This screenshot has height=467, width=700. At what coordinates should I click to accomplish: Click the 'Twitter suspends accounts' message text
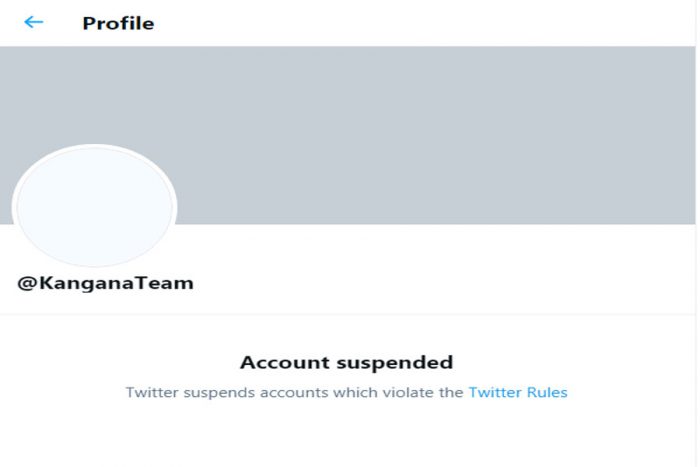pos(346,392)
